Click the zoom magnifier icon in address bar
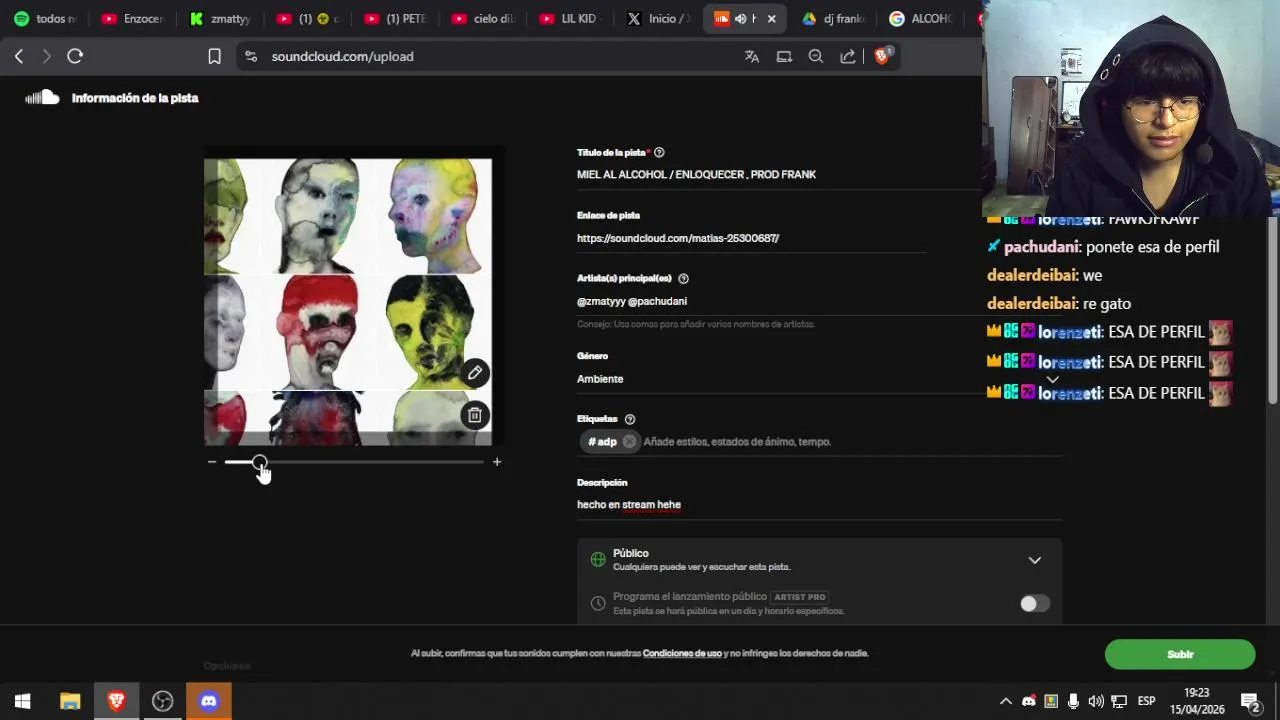The width and height of the screenshot is (1280, 720). pos(816,57)
